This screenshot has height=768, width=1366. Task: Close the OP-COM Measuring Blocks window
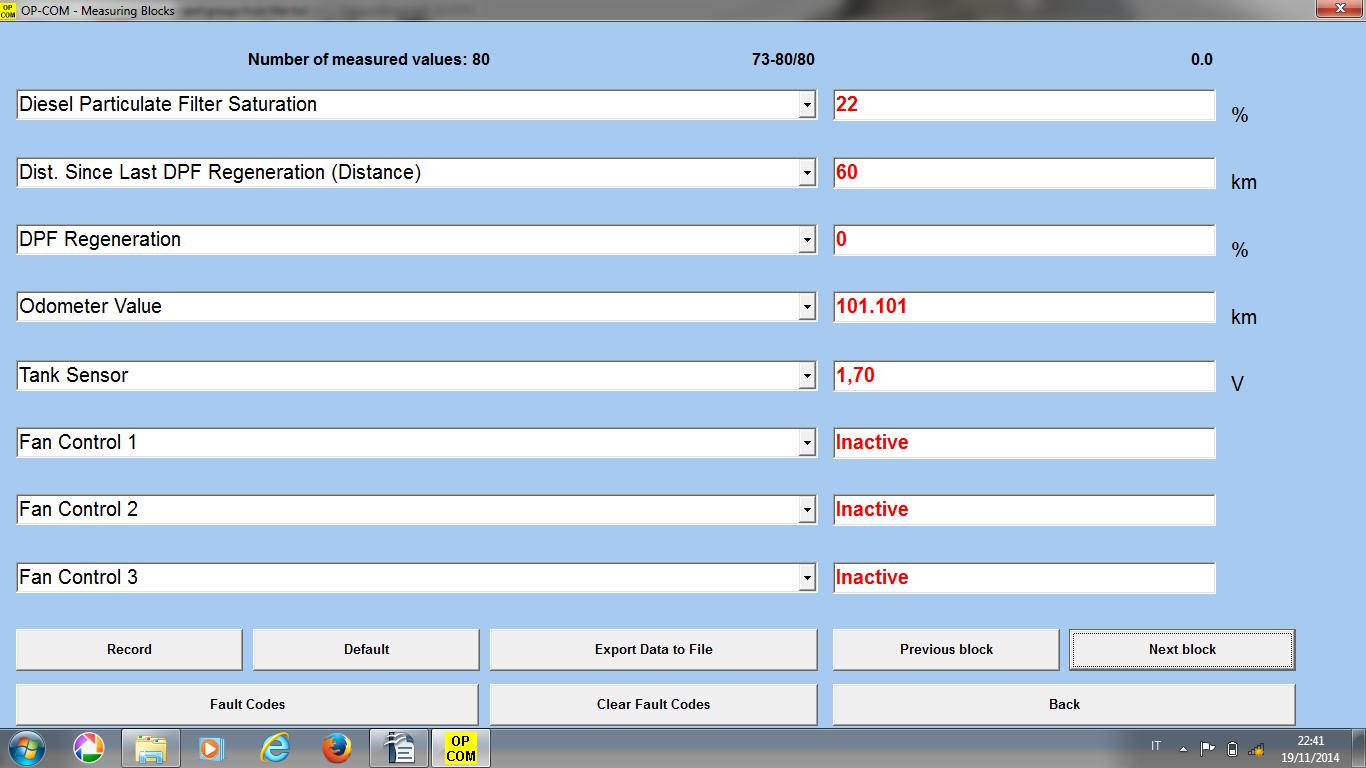(1339, 10)
